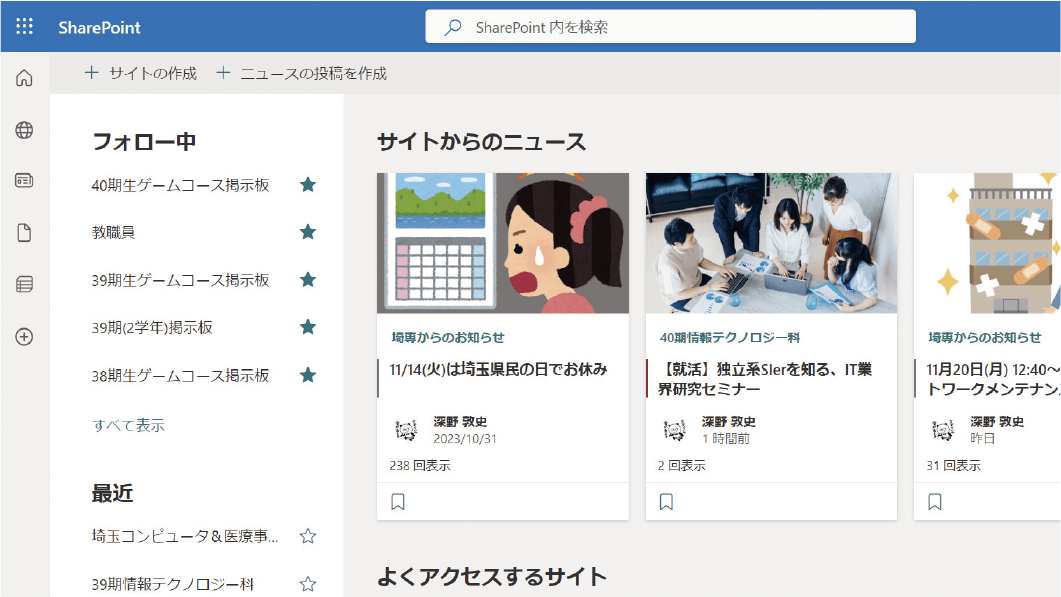Unfollow 教職員 via star
This screenshot has width=1061, height=597.
click(308, 232)
